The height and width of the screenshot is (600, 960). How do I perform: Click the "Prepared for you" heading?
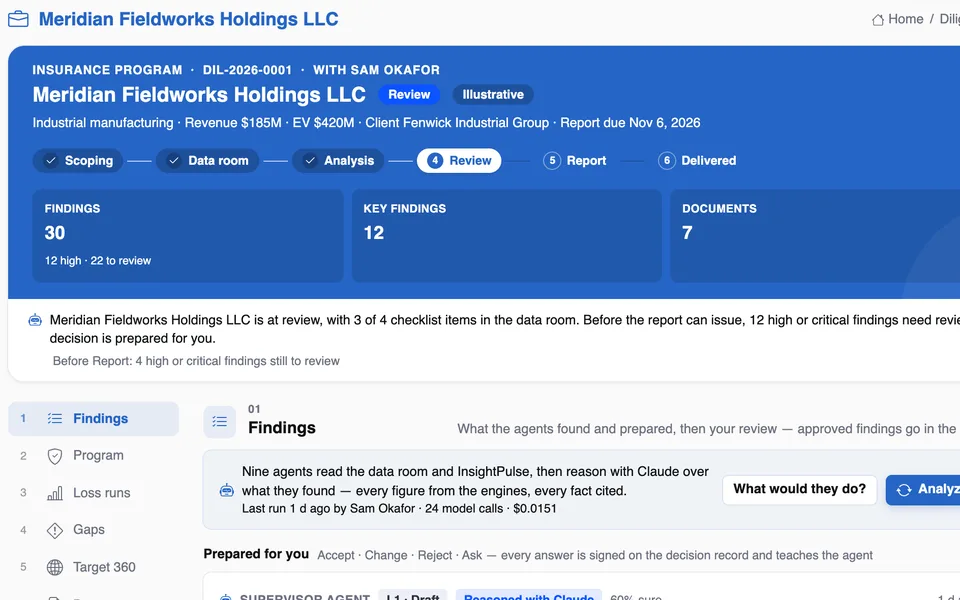coord(256,554)
